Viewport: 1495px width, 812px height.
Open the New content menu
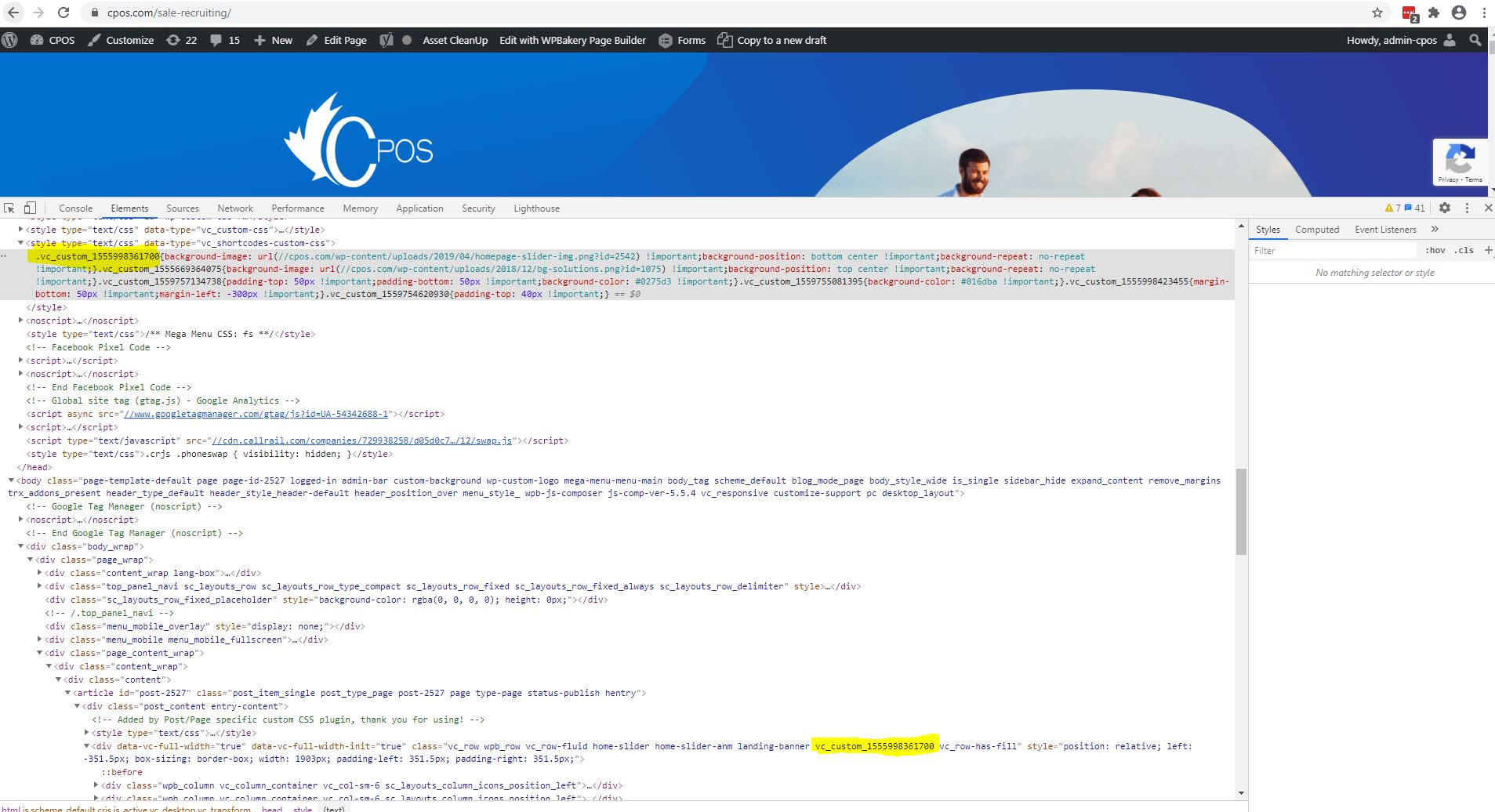273,40
